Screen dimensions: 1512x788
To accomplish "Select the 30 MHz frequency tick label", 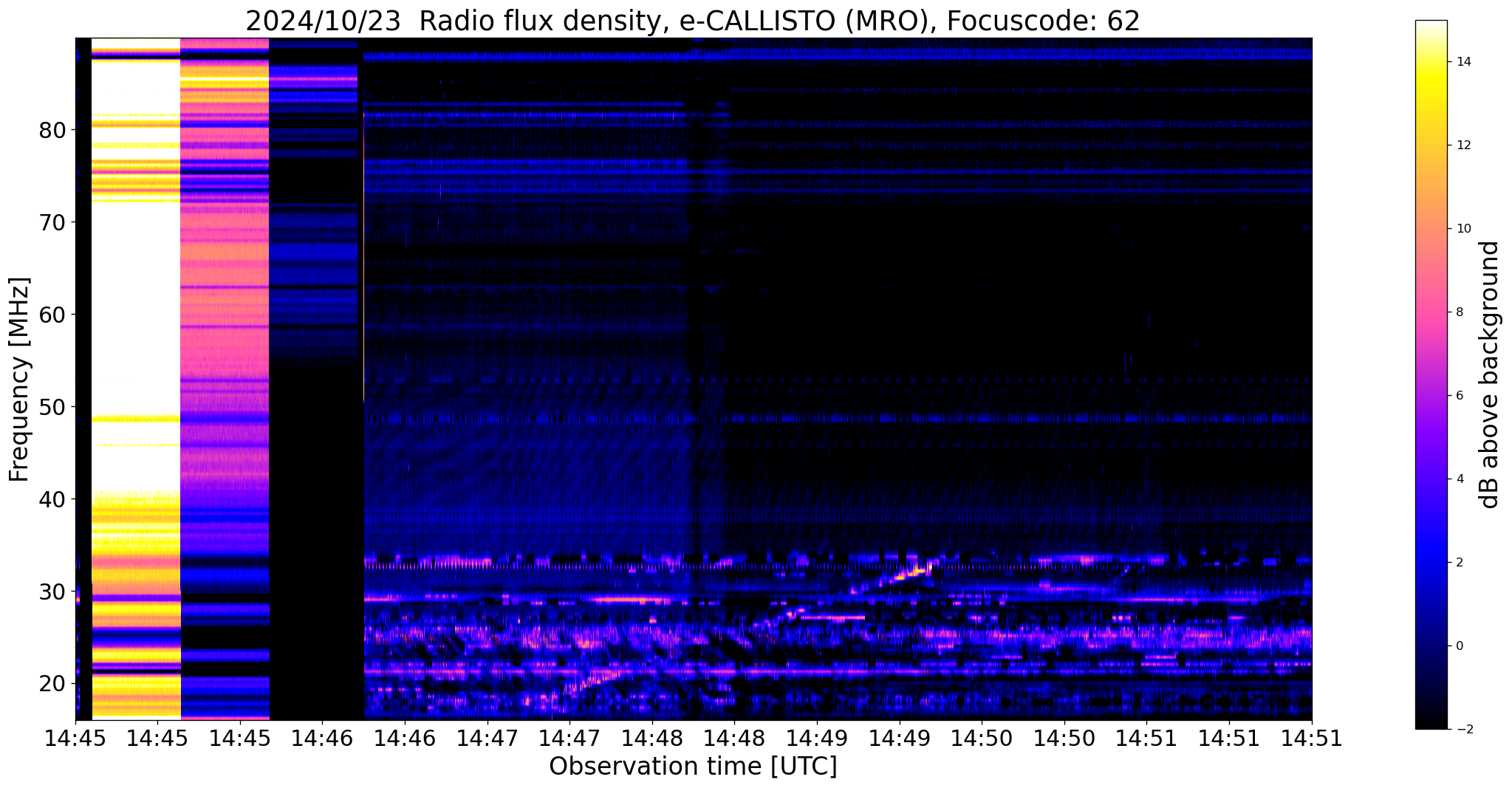I will pos(52,592).
